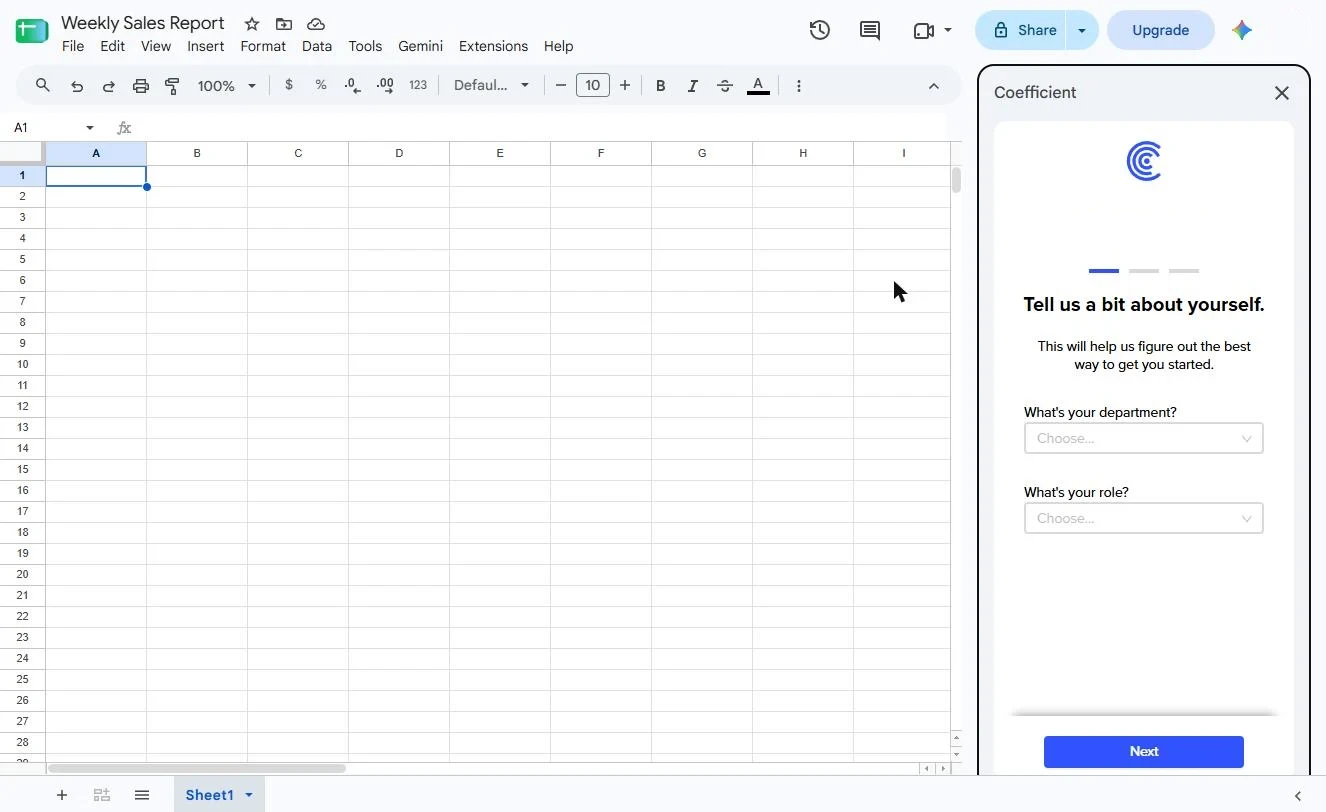Format as currency with dollar icon
The width and height of the screenshot is (1326, 812).
289,86
